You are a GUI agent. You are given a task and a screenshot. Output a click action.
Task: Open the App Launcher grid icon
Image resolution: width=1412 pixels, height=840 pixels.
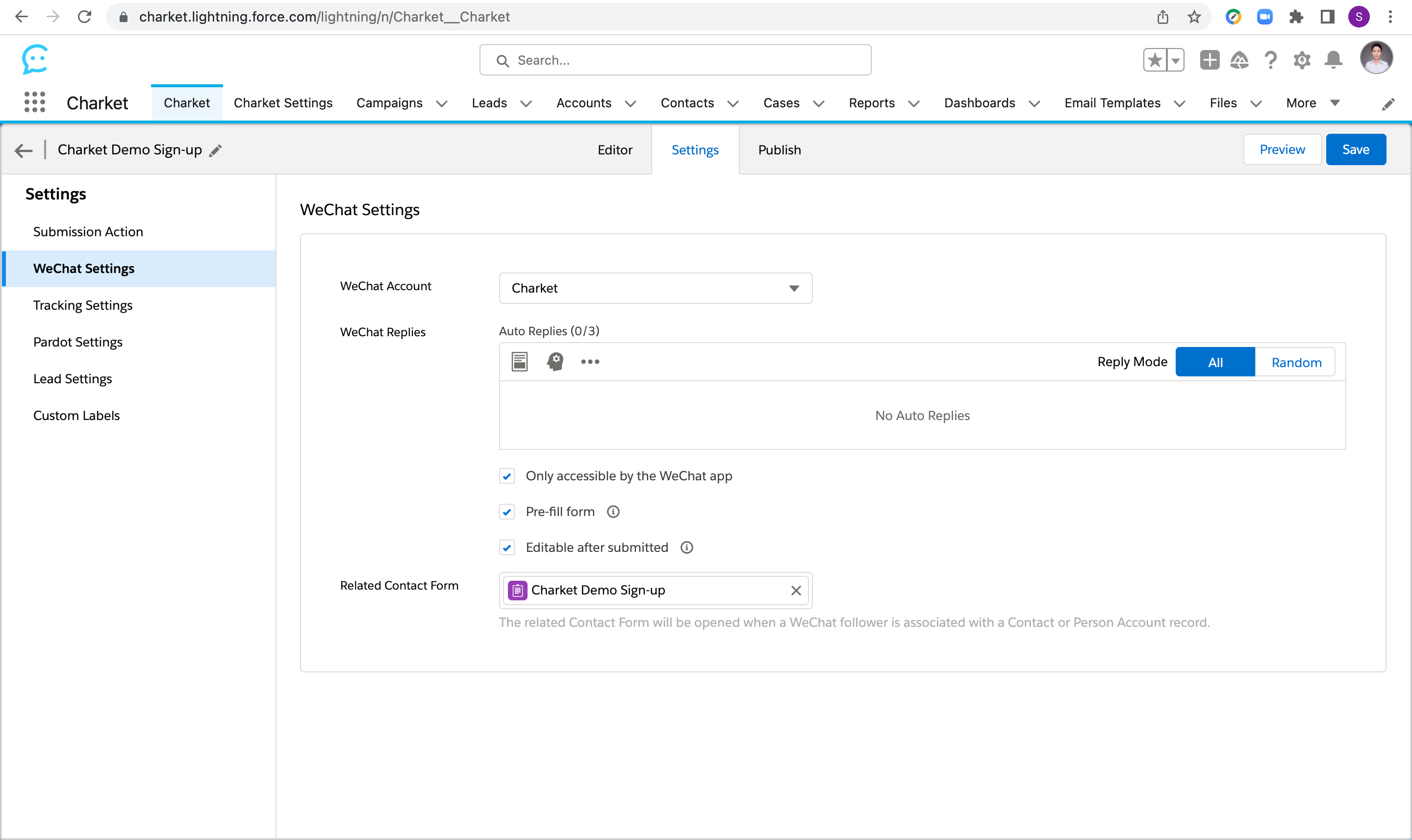pos(34,102)
